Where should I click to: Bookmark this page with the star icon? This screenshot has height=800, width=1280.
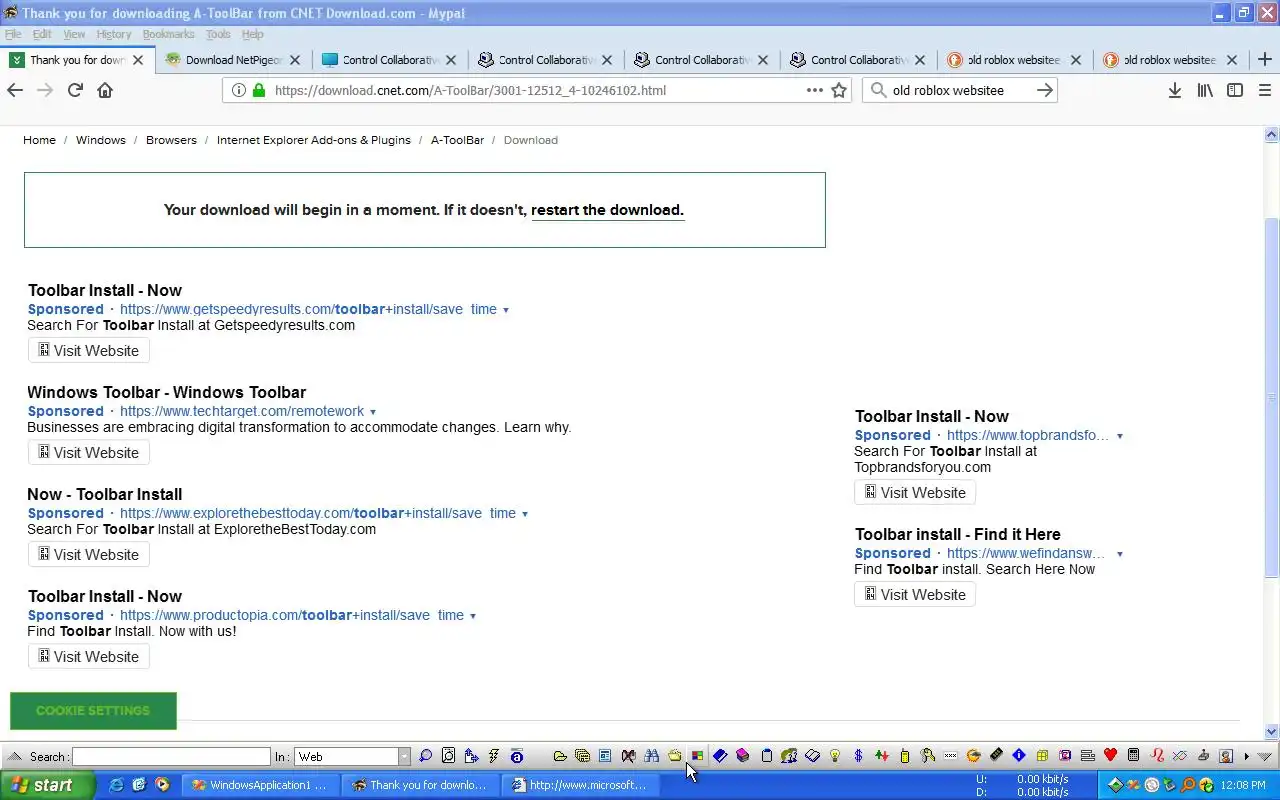(x=839, y=90)
